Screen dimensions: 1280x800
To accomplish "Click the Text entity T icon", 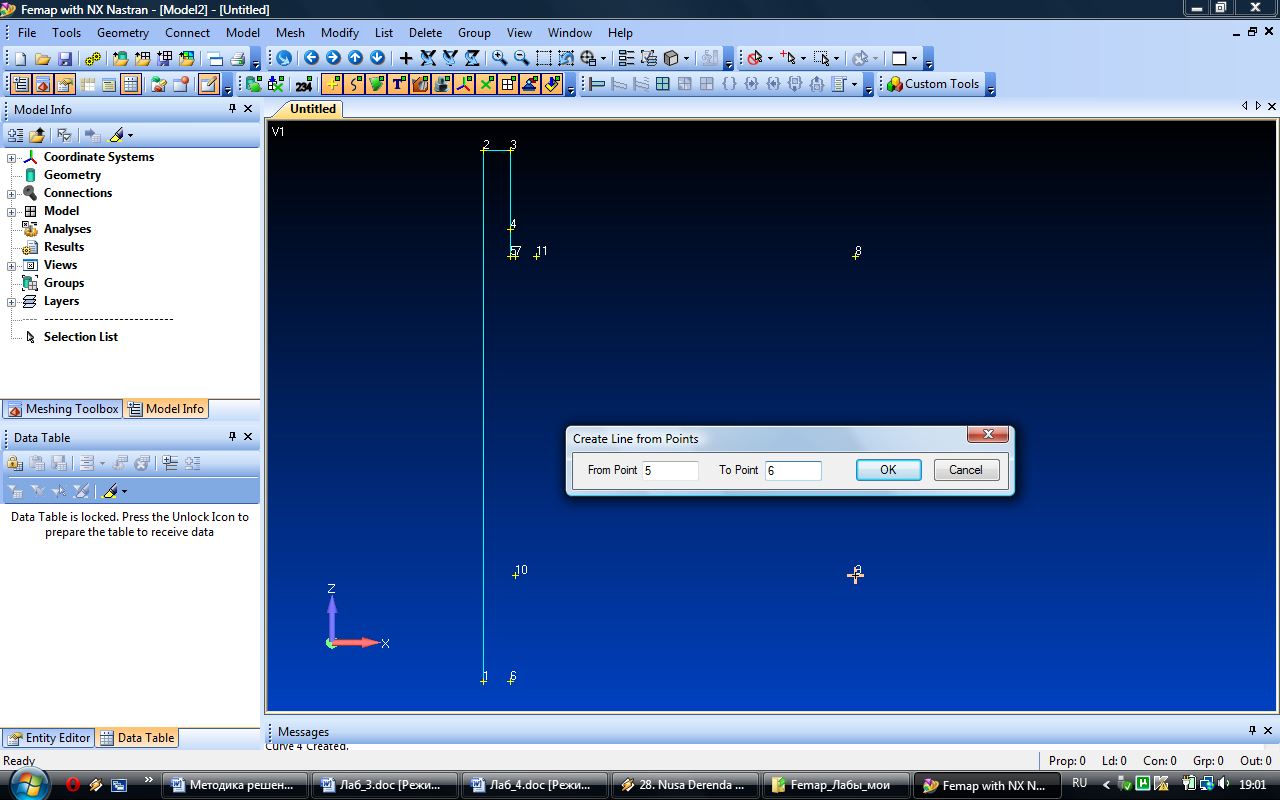I will (398, 85).
